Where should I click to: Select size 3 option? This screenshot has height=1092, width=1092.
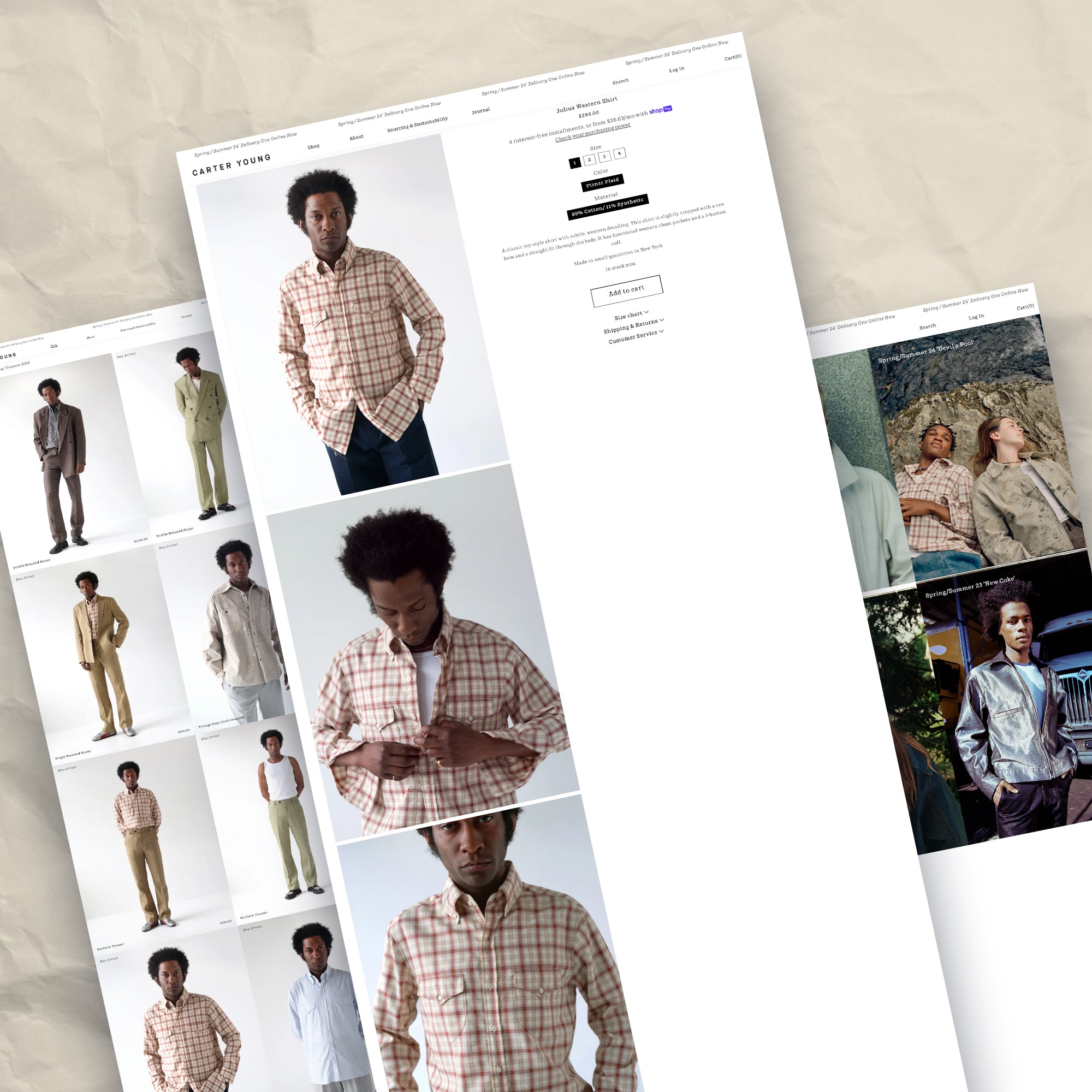point(604,157)
